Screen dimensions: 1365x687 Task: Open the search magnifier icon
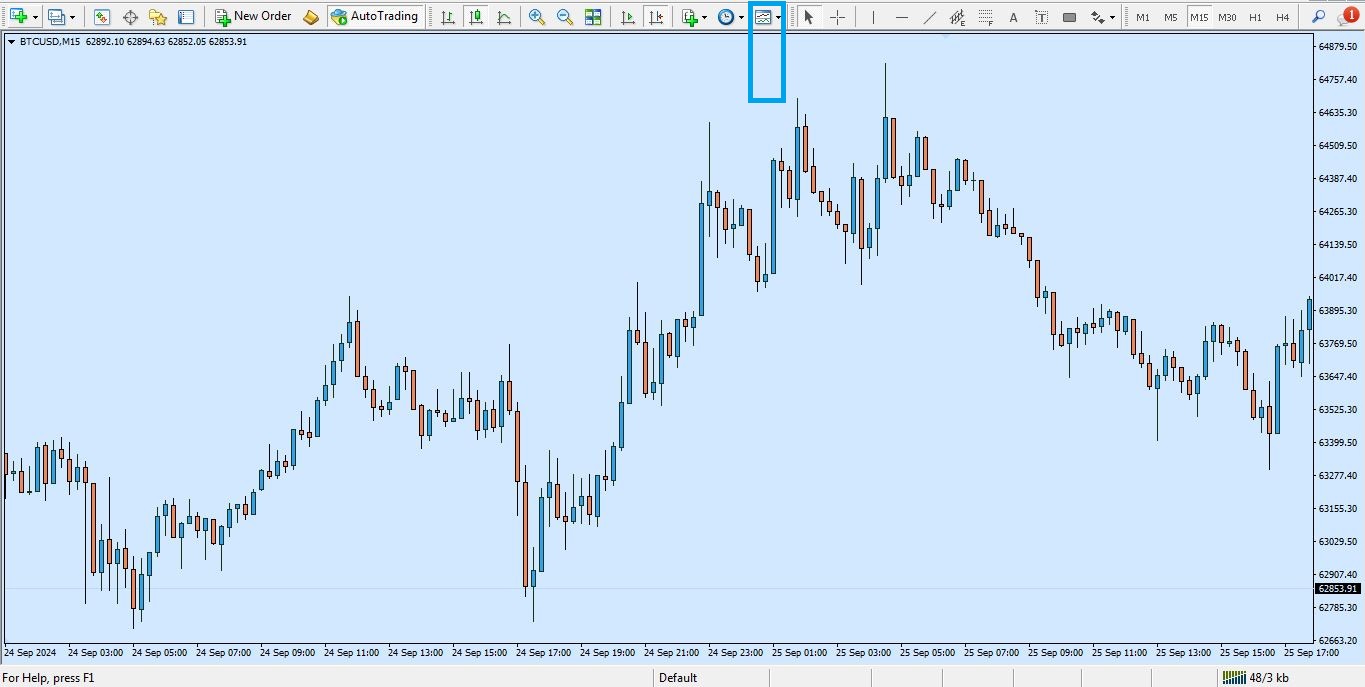pyautogui.click(x=1318, y=17)
